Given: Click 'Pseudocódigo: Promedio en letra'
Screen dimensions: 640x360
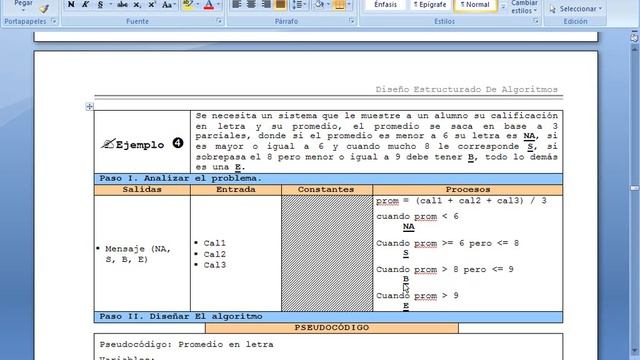Looking at the screenshot, I should (187, 344).
